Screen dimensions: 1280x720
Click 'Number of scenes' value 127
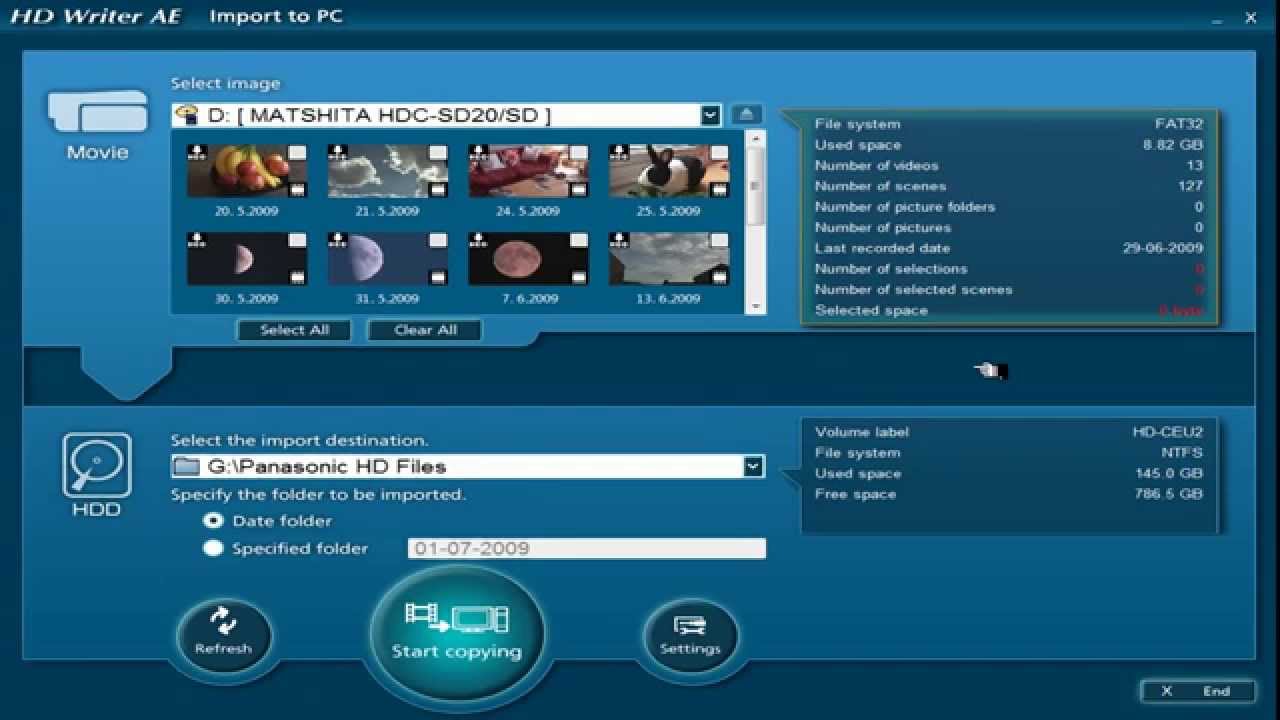pos(1190,186)
